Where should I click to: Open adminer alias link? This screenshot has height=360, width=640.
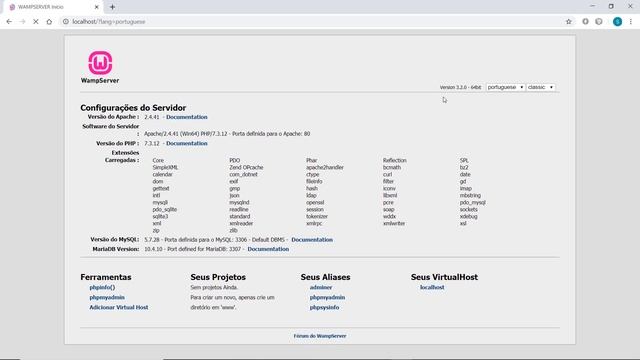point(321,287)
